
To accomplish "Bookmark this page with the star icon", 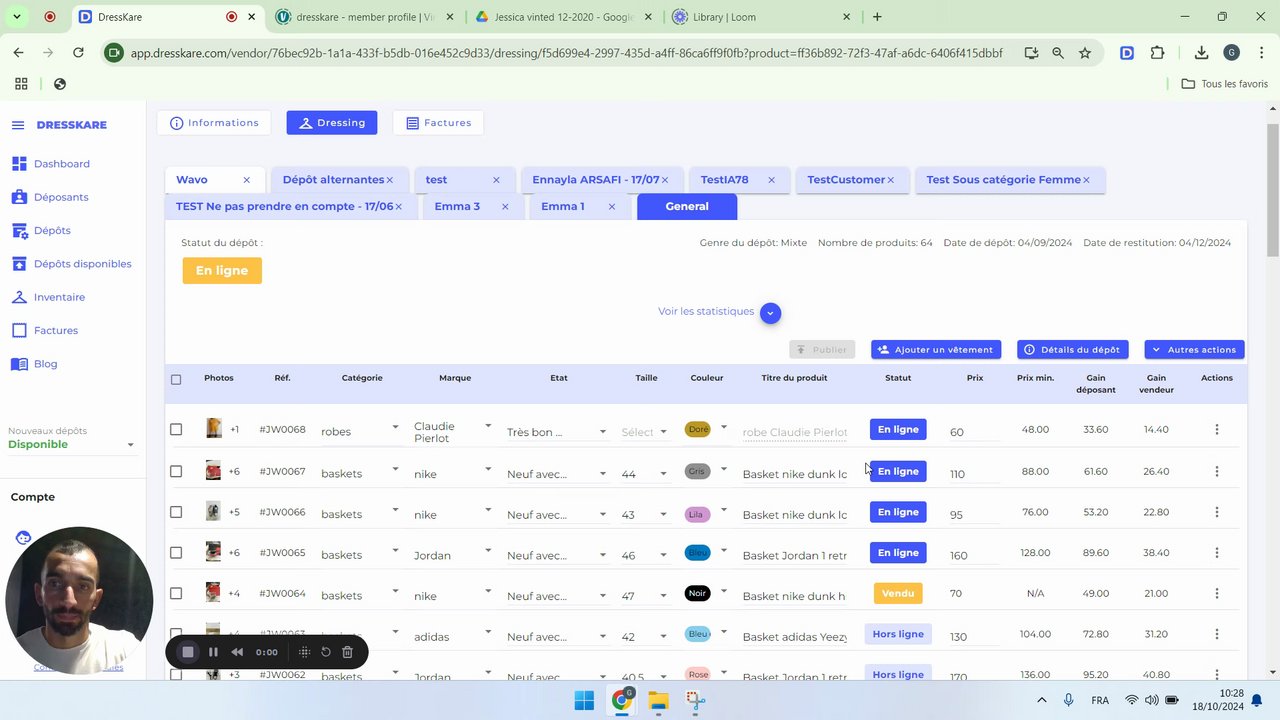I will point(1085,53).
